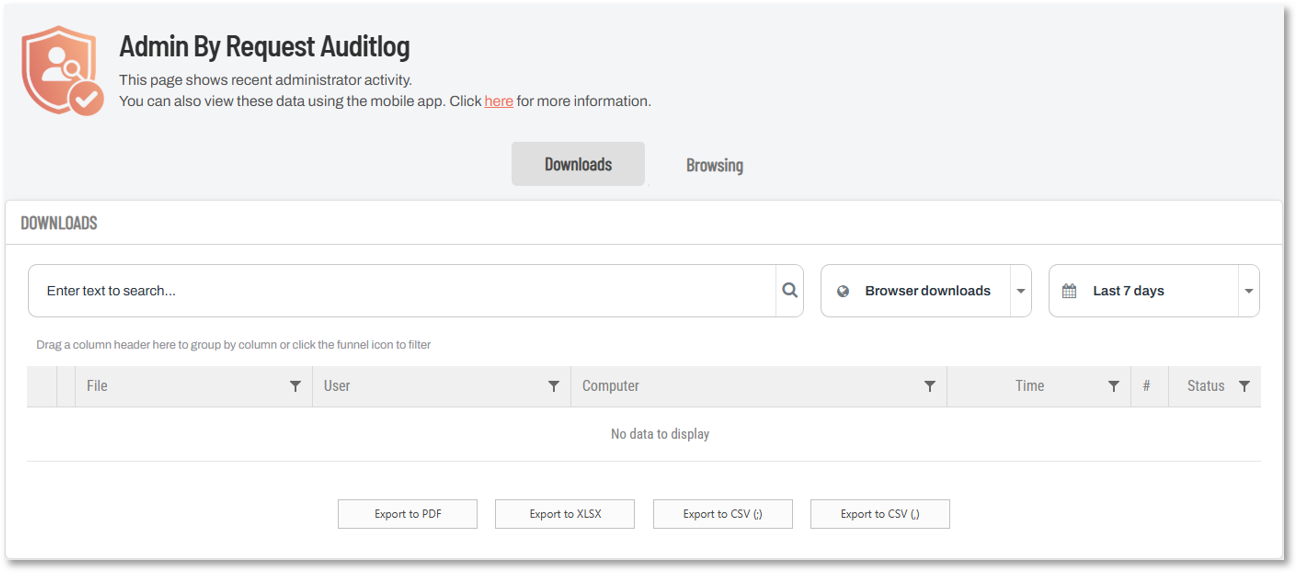Click 'This page shows recent administrator activity.' text
This screenshot has height=573, width=1297.
click(x=265, y=80)
